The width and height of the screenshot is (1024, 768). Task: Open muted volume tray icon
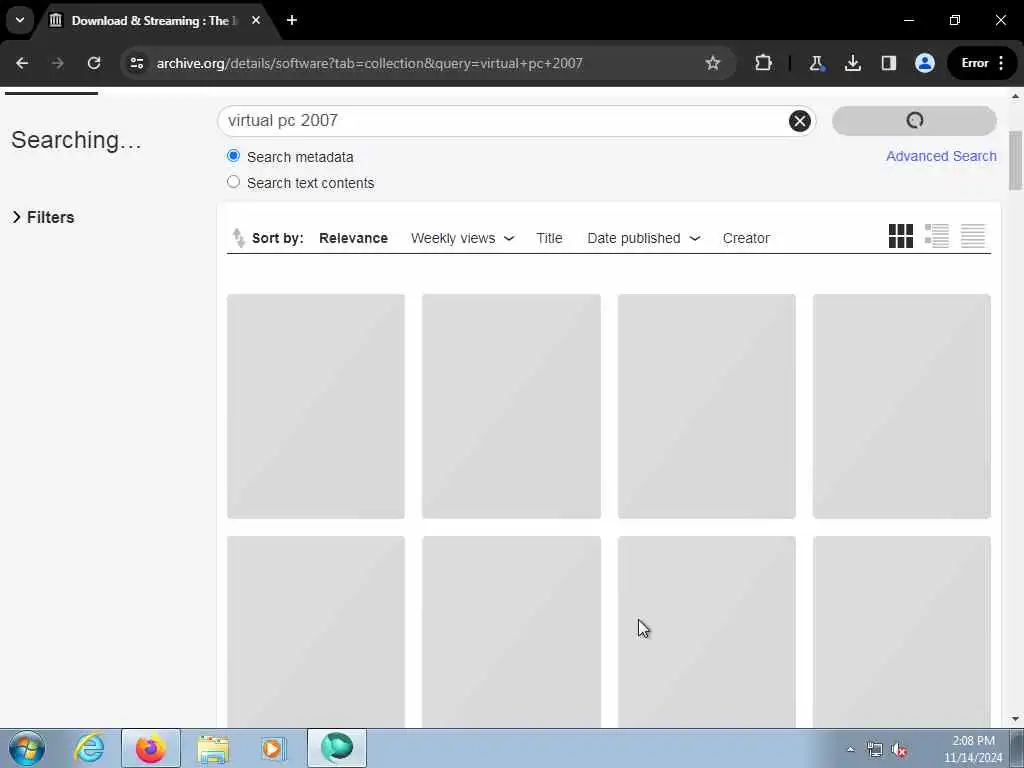[x=899, y=750]
